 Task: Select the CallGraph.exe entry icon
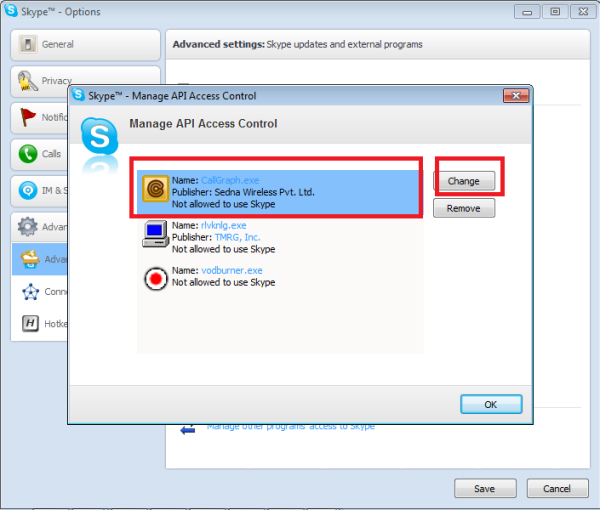tap(155, 189)
